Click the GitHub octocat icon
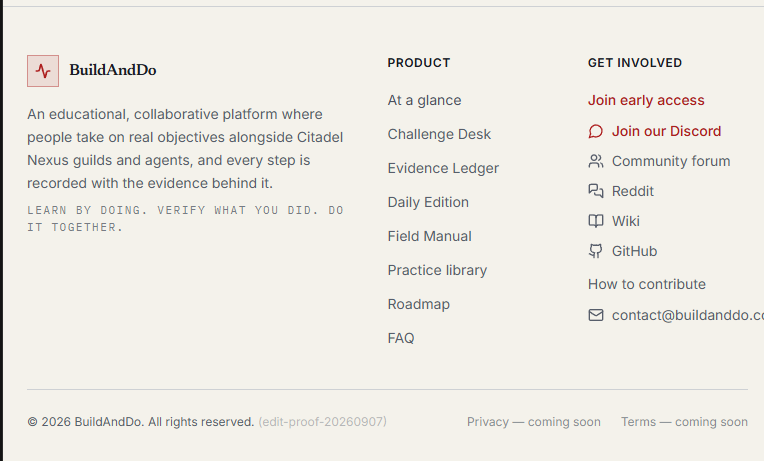Screen dimensions: 764x461 tap(595, 251)
